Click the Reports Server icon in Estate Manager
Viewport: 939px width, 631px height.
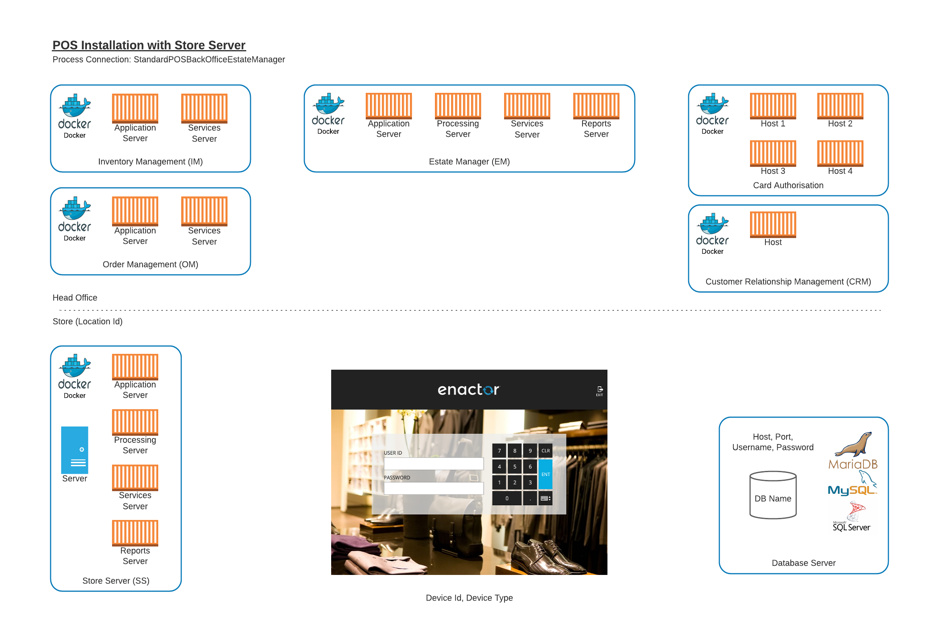point(595,104)
